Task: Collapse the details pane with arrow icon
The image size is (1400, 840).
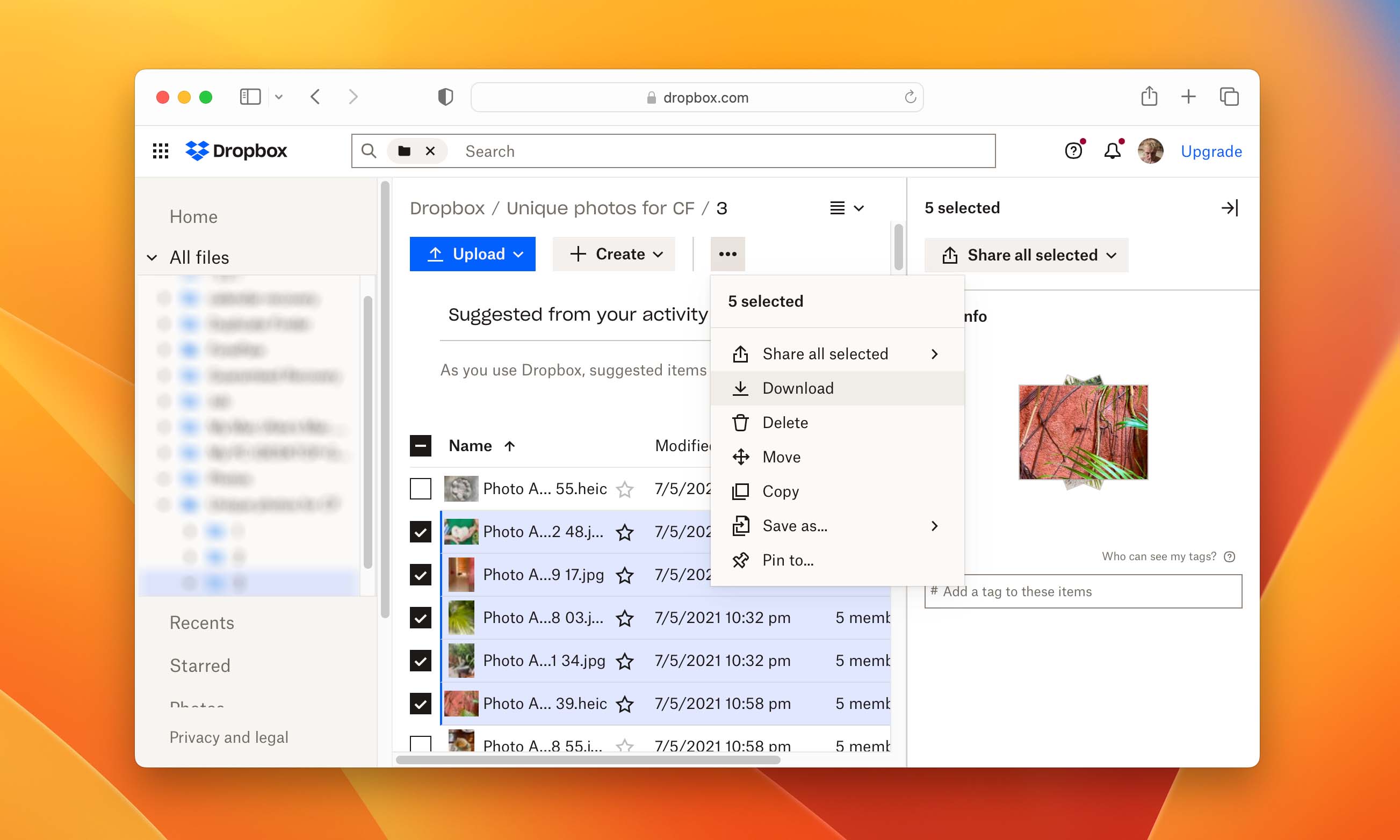Action: [x=1230, y=208]
